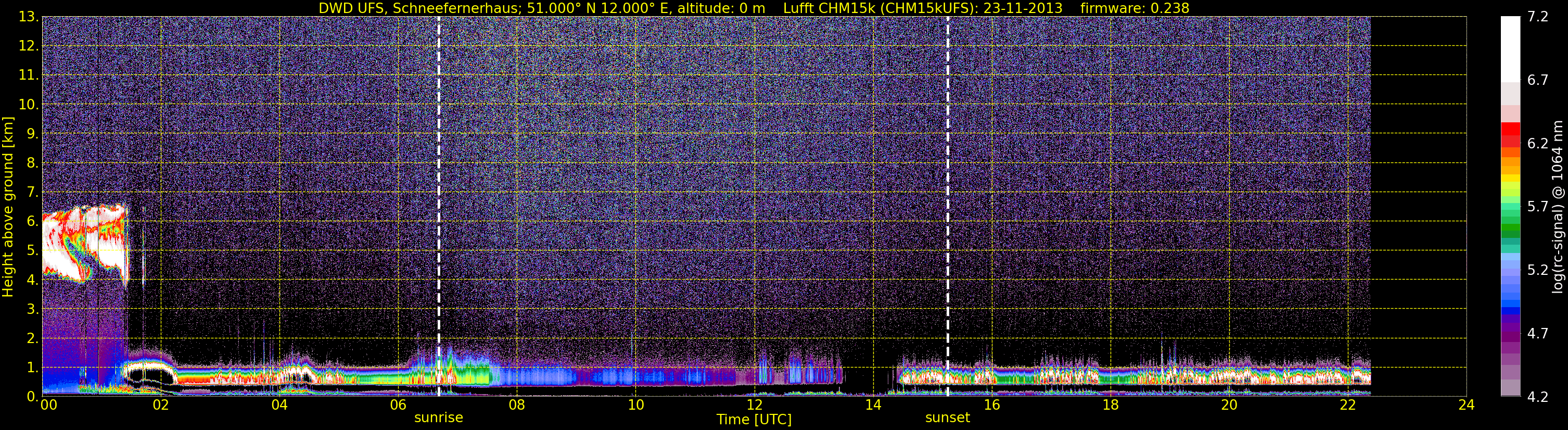Click the 'sunrise' label below the axis

pos(438,418)
